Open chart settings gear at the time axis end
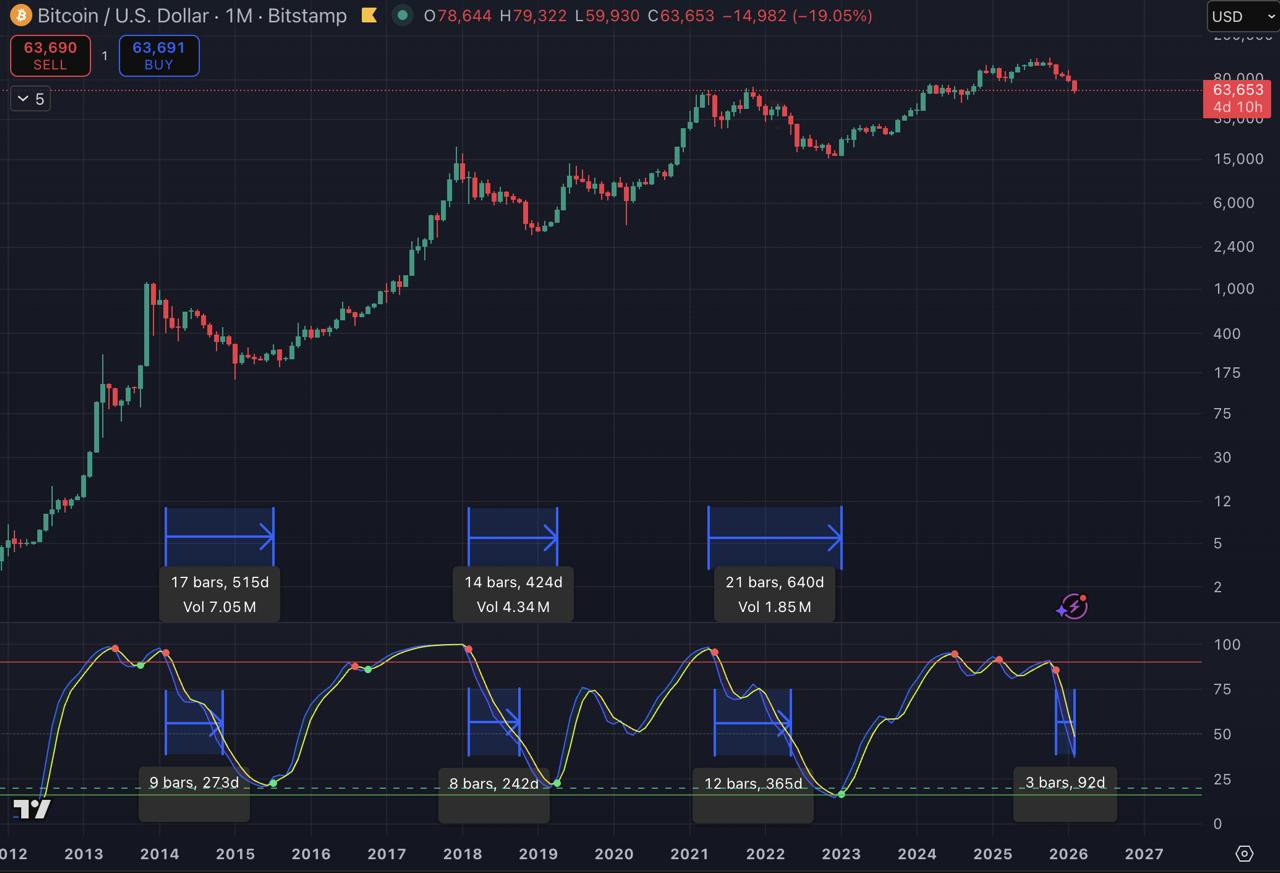Image resolution: width=1280 pixels, height=873 pixels. [x=1244, y=853]
